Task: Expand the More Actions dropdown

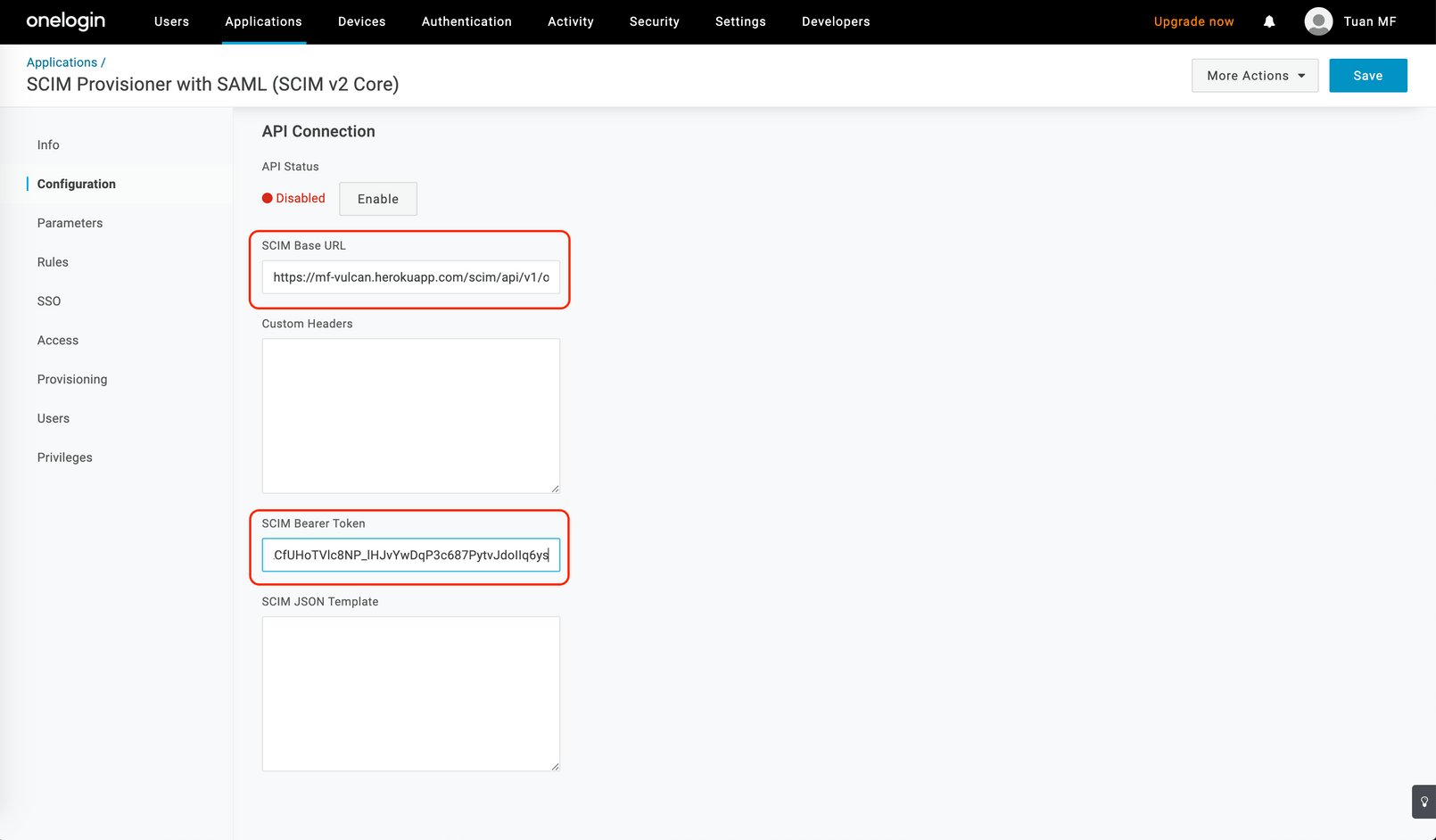Action: pyautogui.click(x=1255, y=76)
